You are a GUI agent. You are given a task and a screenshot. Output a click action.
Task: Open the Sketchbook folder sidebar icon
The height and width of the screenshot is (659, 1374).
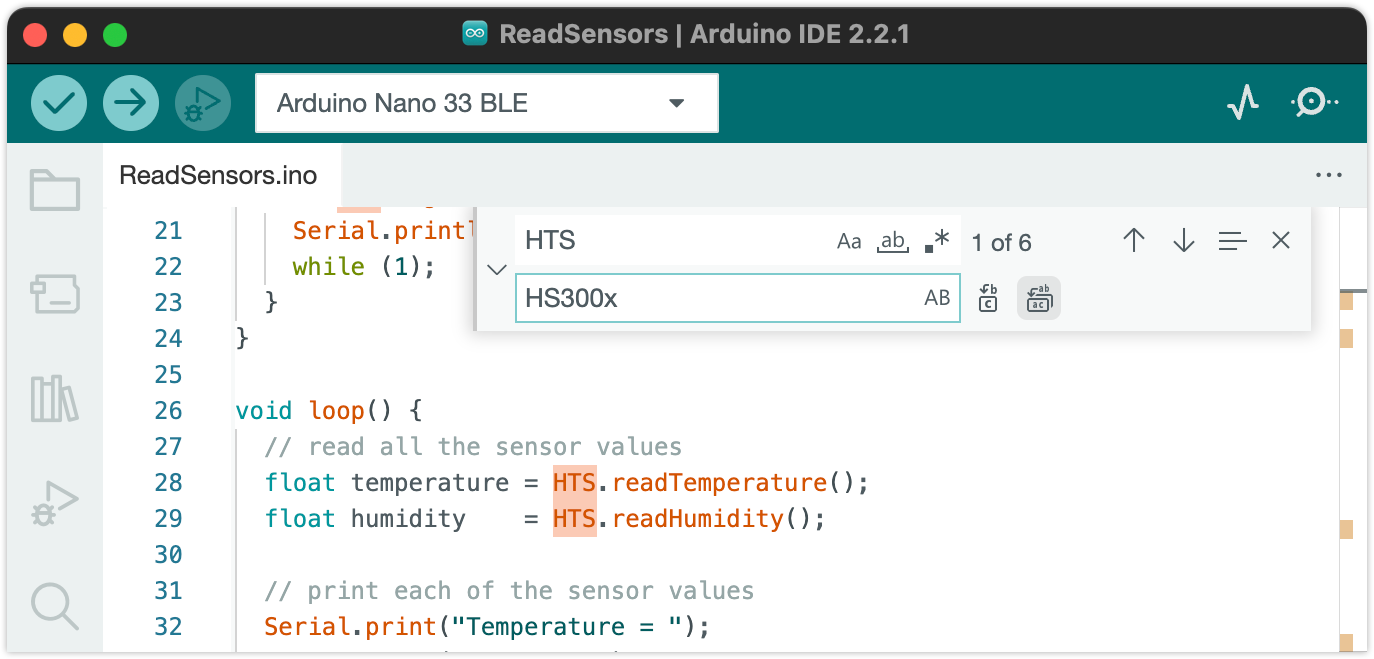54,190
